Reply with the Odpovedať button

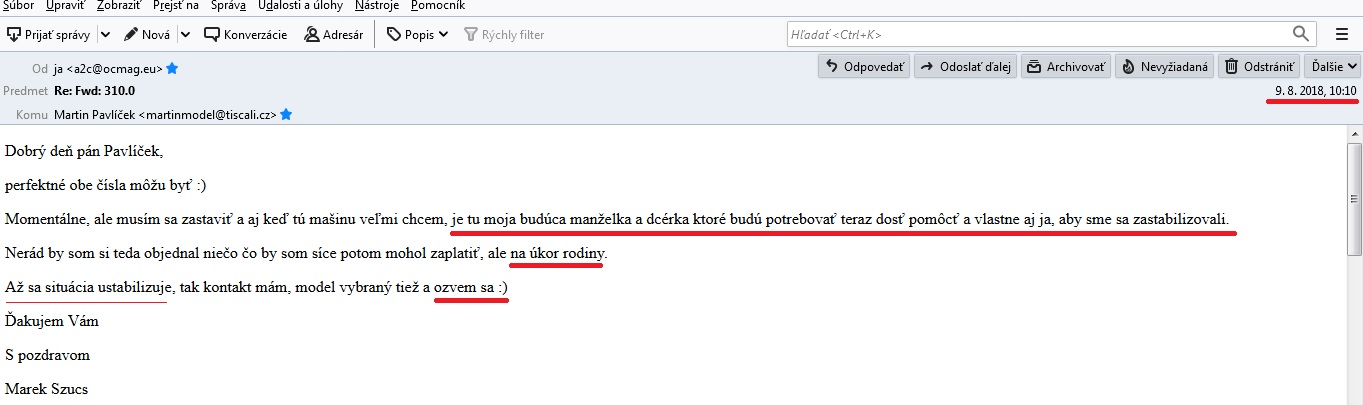click(864, 67)
